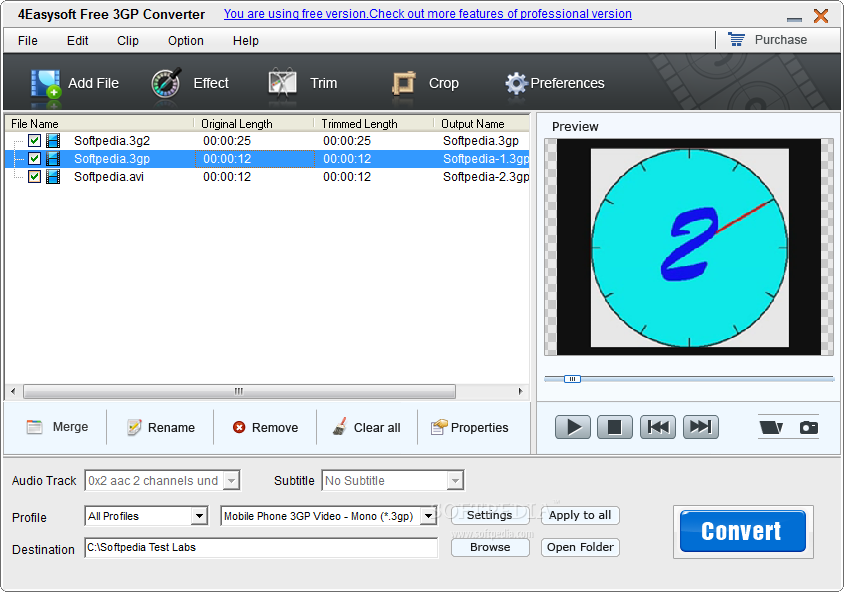This screenshot has height=592, width=844.
Task: Open the snapshot folder icon
Action: pyautogui.click(x=771, y=427)
